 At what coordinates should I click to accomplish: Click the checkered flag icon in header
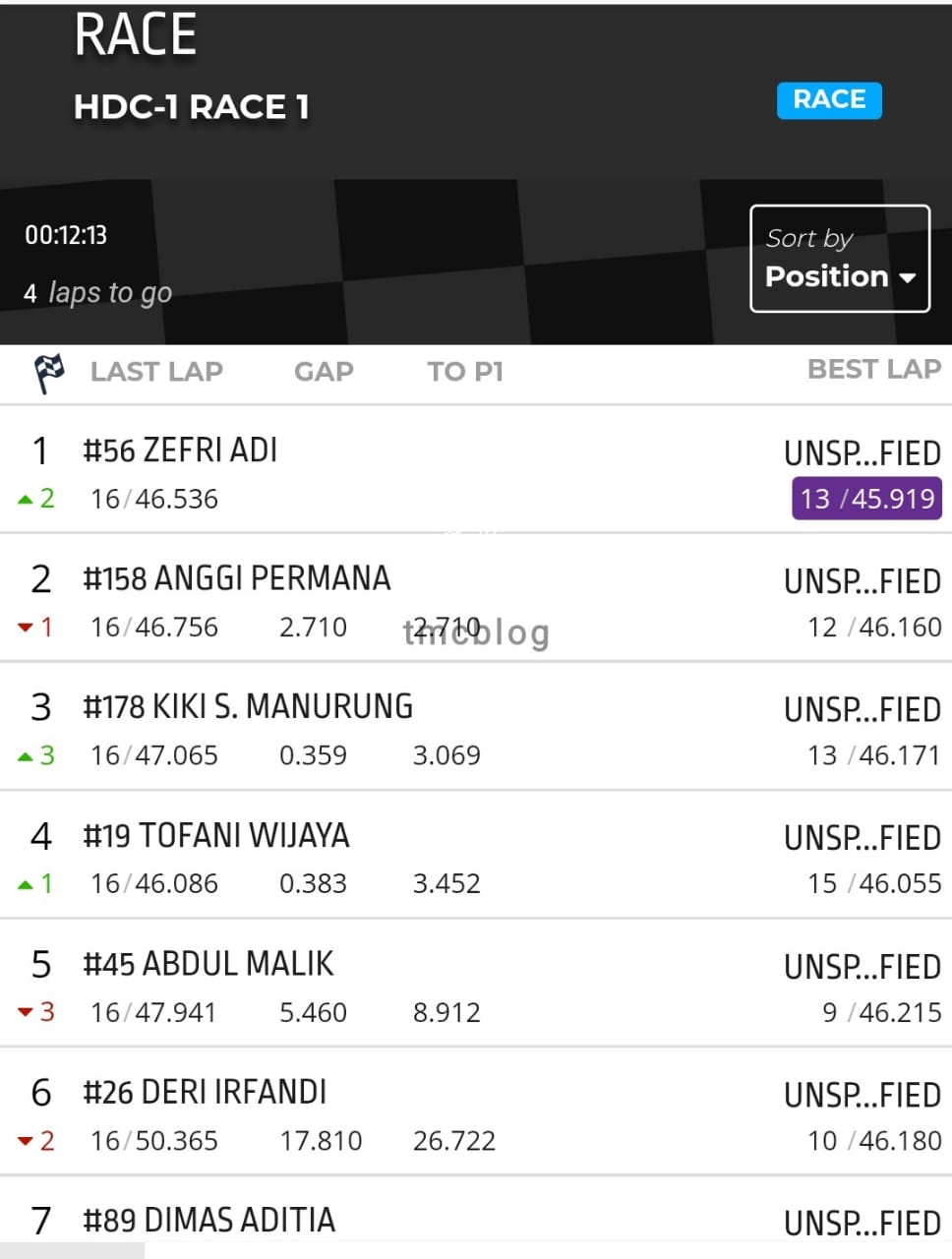coord(49,373)
